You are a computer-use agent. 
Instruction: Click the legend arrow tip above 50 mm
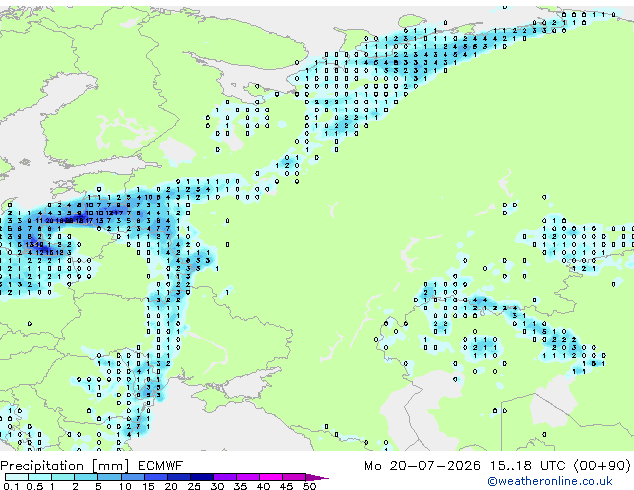(317, 477)
